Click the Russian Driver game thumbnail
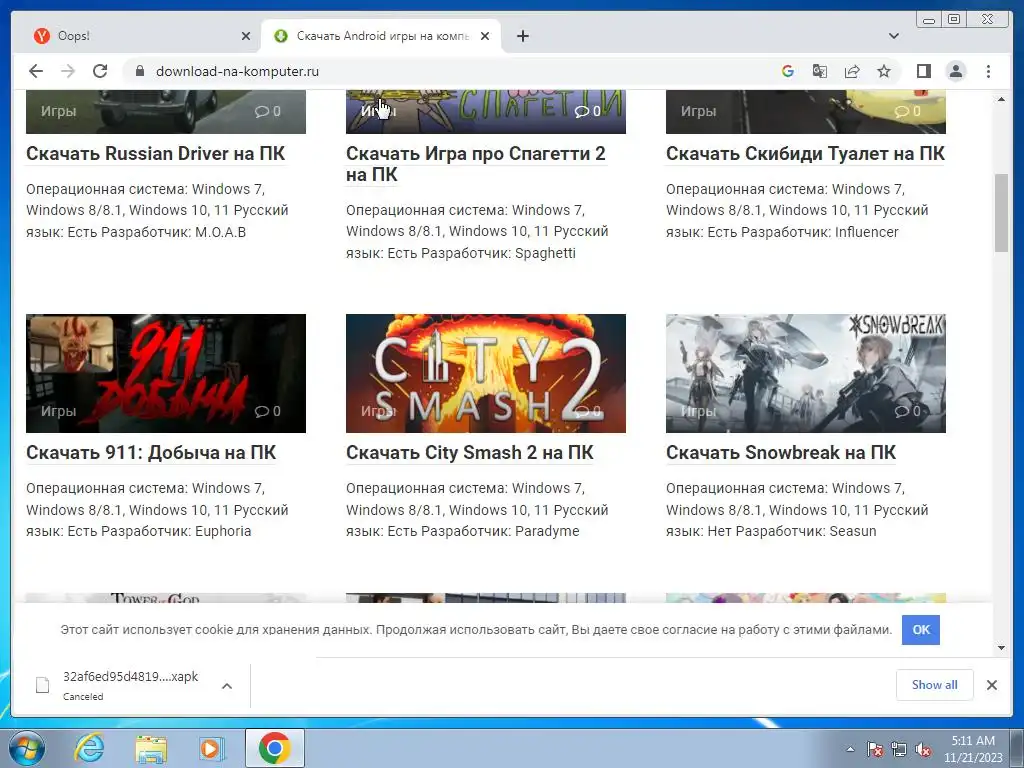1024x768 pixels. (x=166, y=111)
